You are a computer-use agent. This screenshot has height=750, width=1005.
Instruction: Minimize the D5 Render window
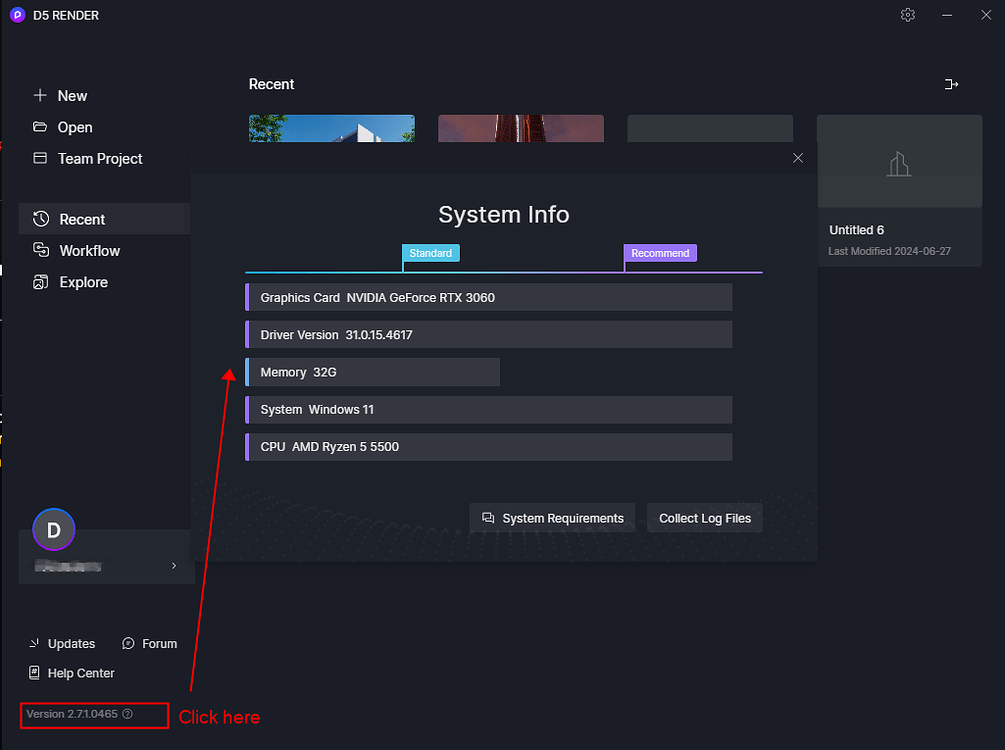pyautogui.click(x=947, y=15)
